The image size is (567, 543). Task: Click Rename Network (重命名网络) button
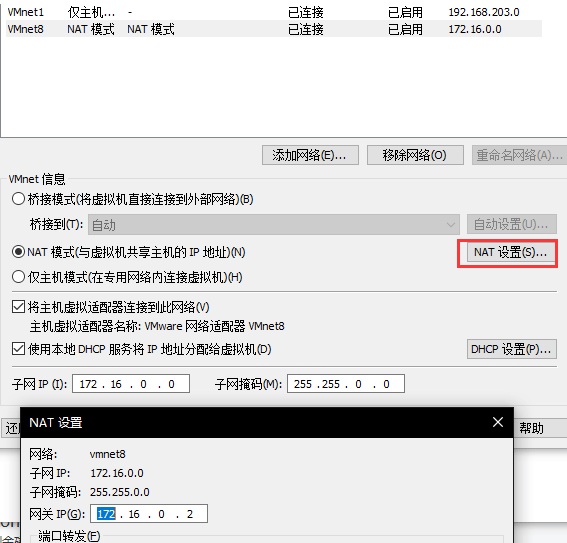(x=519, y=155)
